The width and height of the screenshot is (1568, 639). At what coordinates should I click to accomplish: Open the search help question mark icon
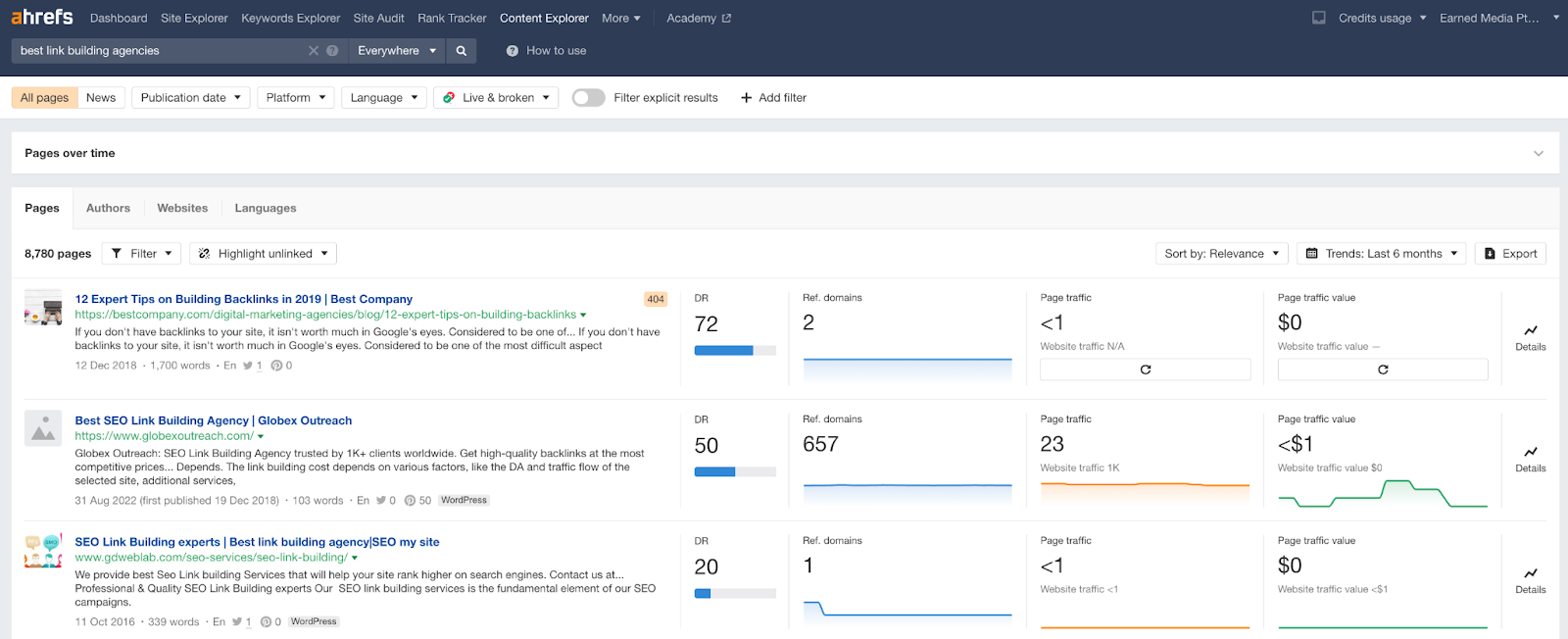pyautogui.click(x=332, y=51)
